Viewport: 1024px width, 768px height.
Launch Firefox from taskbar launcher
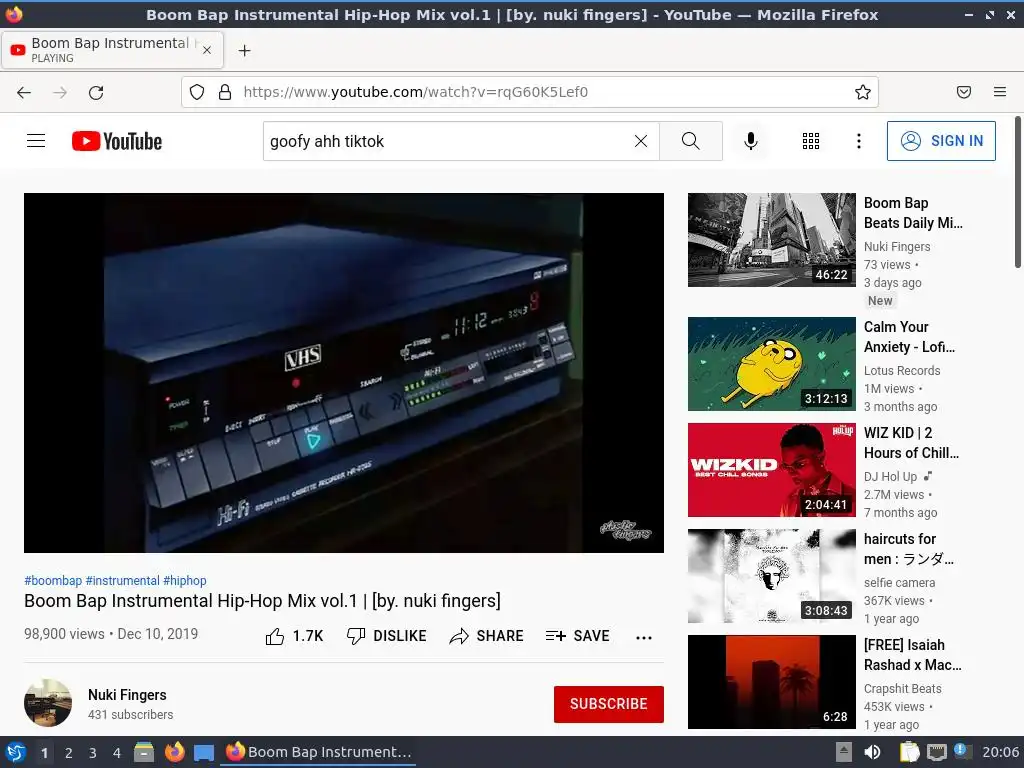coord(174,752)
